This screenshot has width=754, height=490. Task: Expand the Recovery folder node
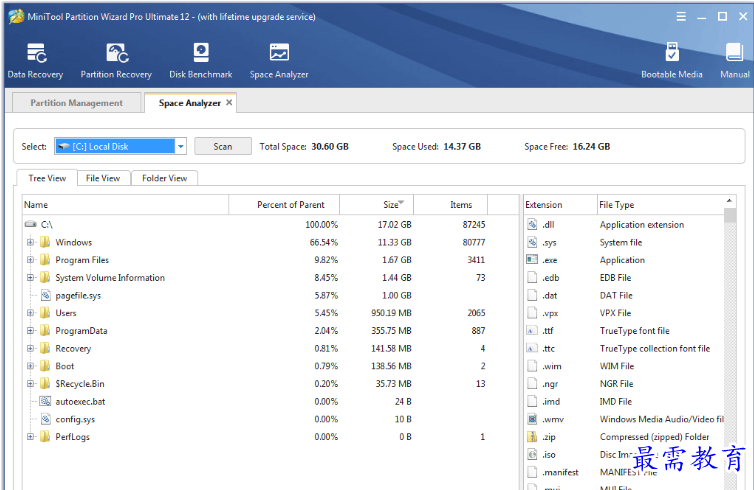30,348
